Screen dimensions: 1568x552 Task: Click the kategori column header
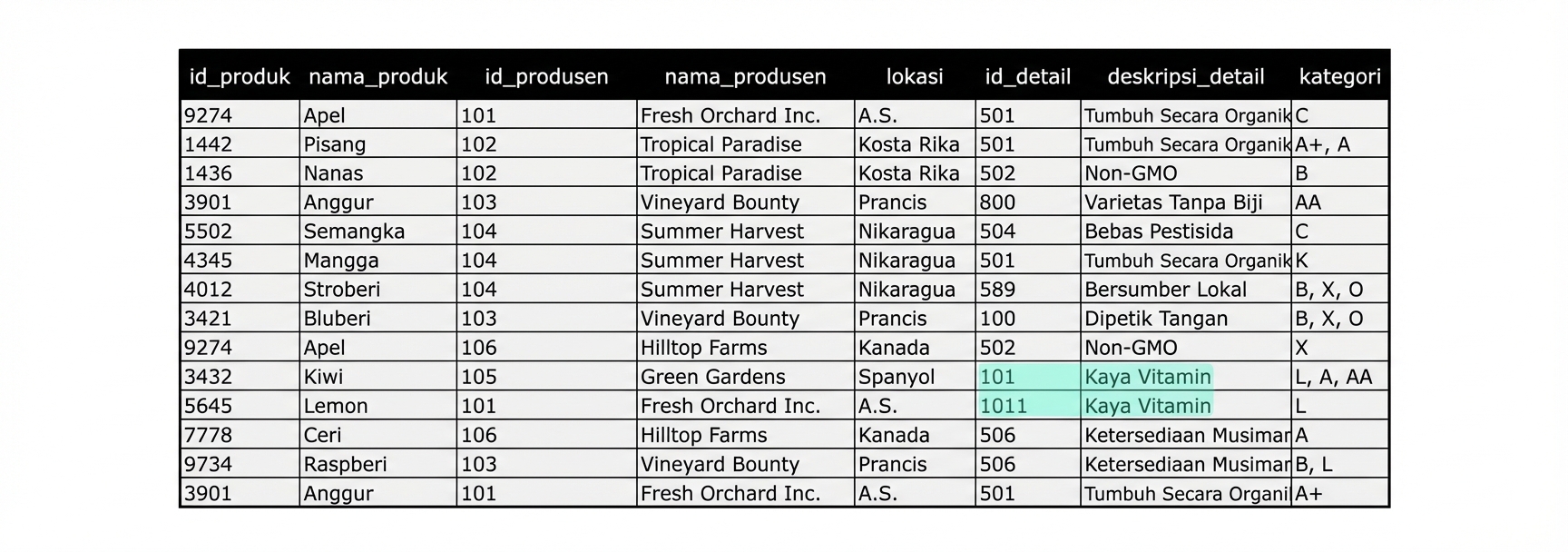[x=1339, y=77]
